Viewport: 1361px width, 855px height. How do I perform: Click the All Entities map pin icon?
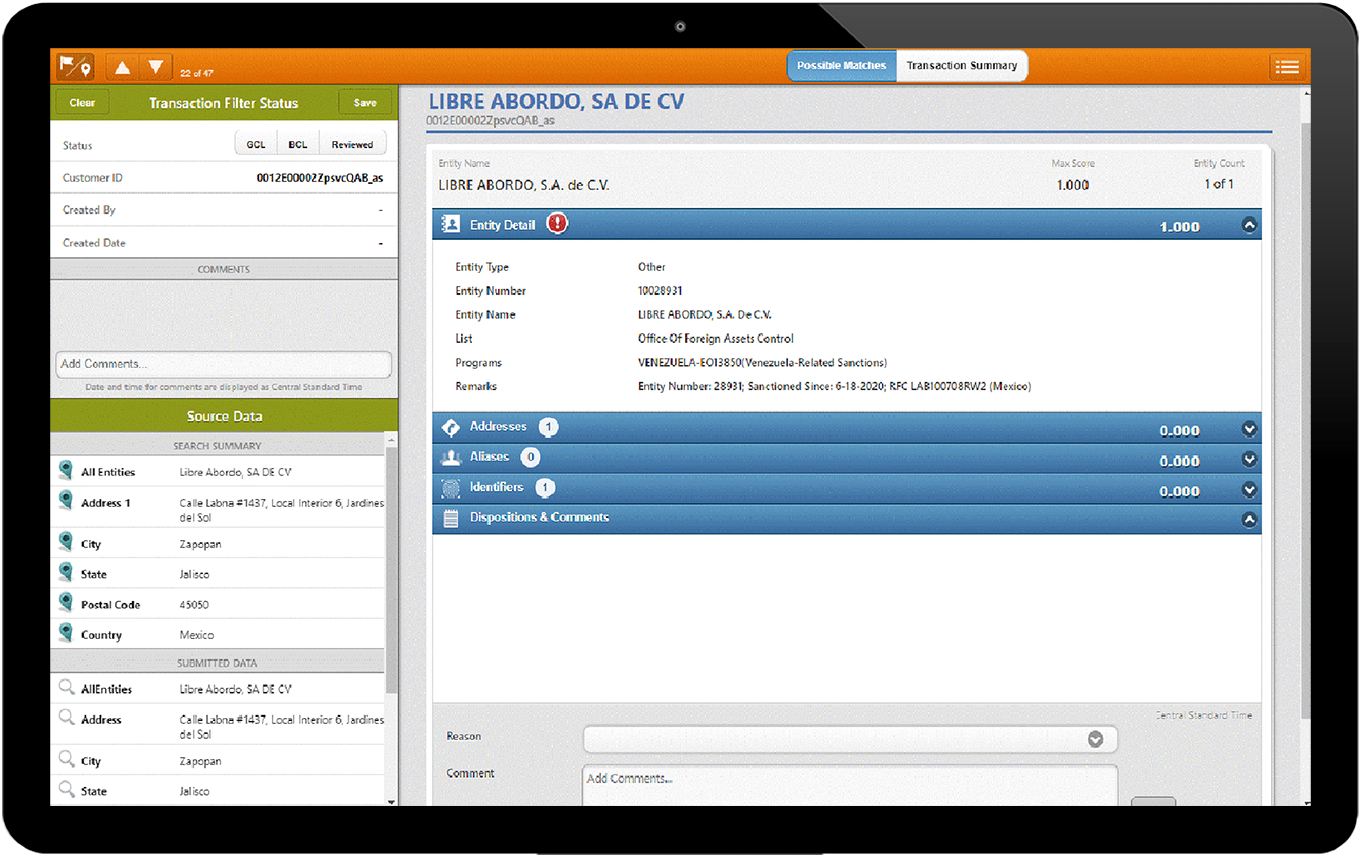click(x=66, y=471)
